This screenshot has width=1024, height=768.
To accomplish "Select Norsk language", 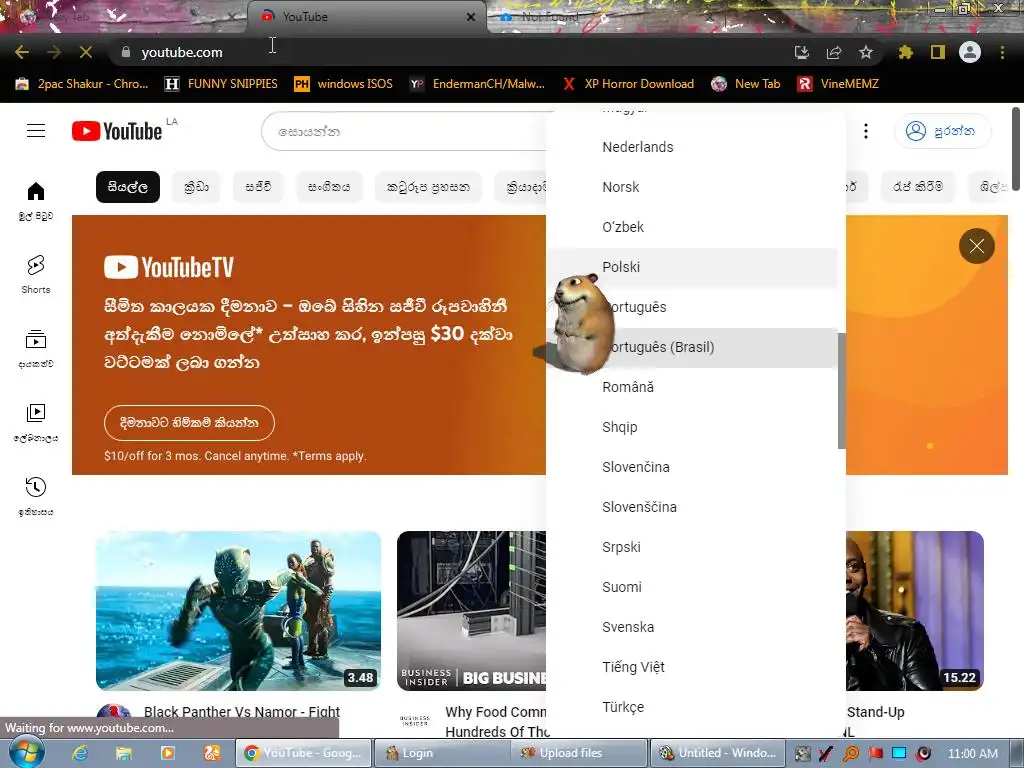I will [x=692, y=187].
